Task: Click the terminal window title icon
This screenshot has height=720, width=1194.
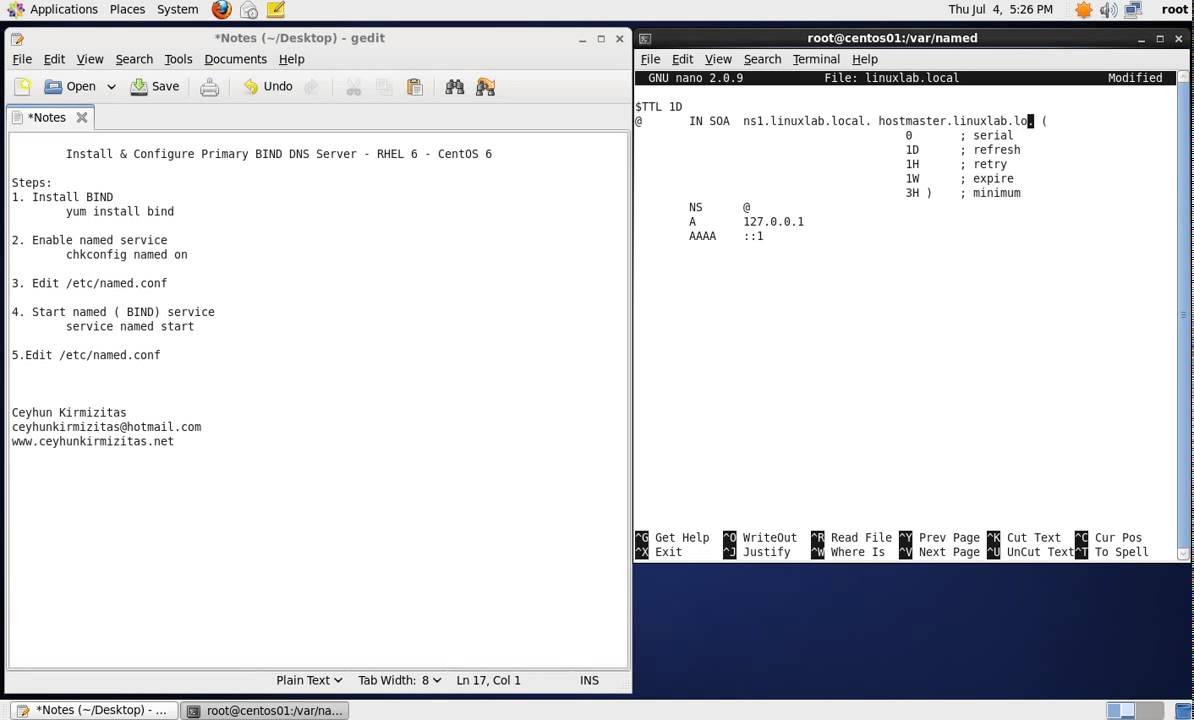Action: (x=645, y=38)
